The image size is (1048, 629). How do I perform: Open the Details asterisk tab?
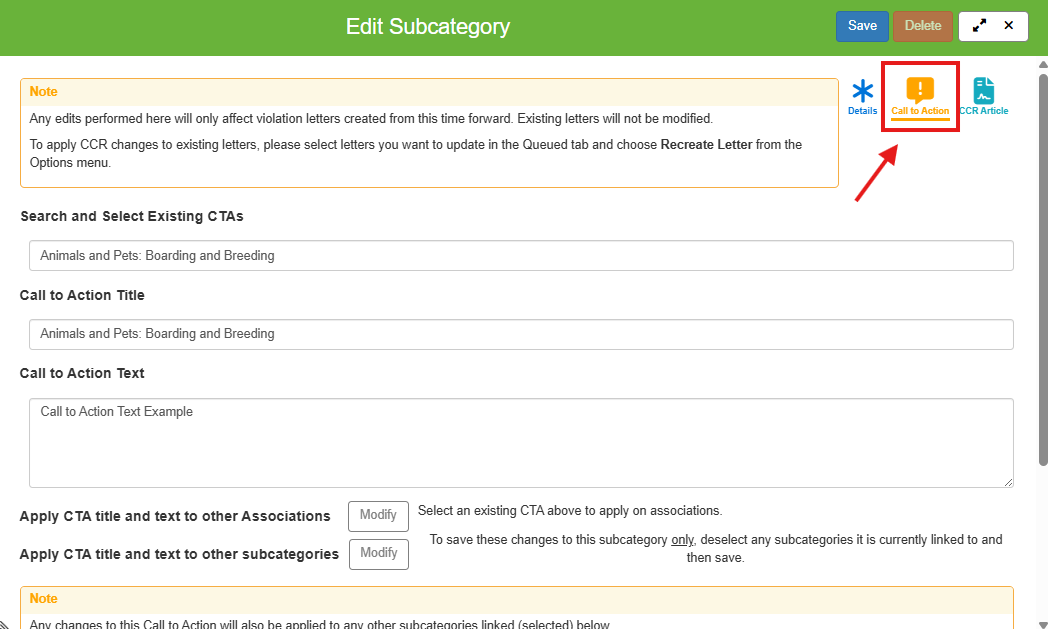click(862, 92)
